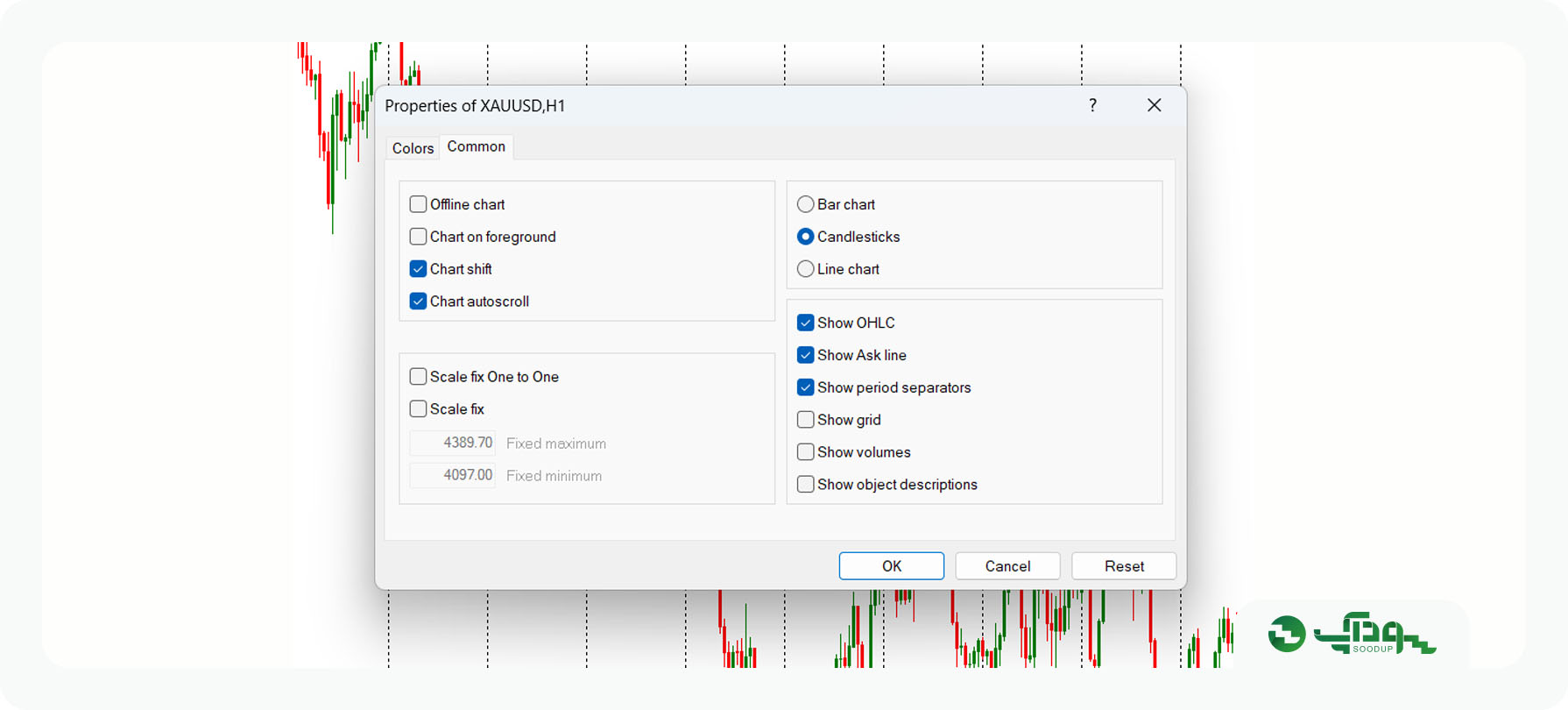Uncheck Chart autoscroll

pos(418,302)
